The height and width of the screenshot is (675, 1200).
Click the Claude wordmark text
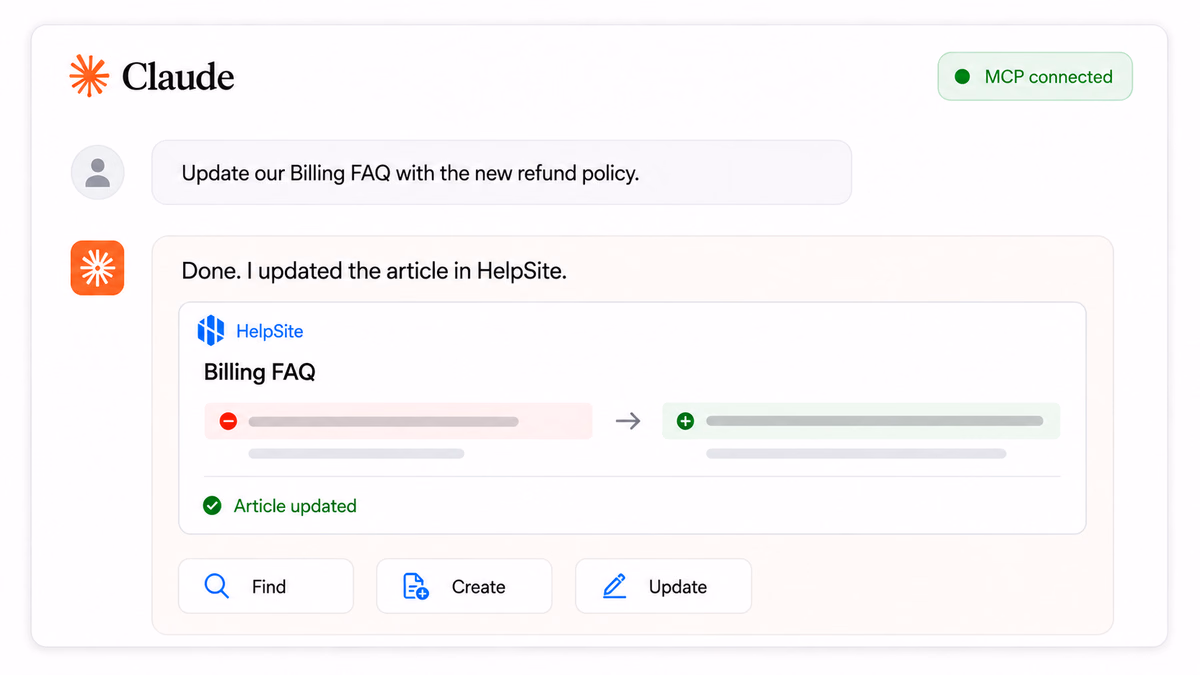click(x=178, y=77)
